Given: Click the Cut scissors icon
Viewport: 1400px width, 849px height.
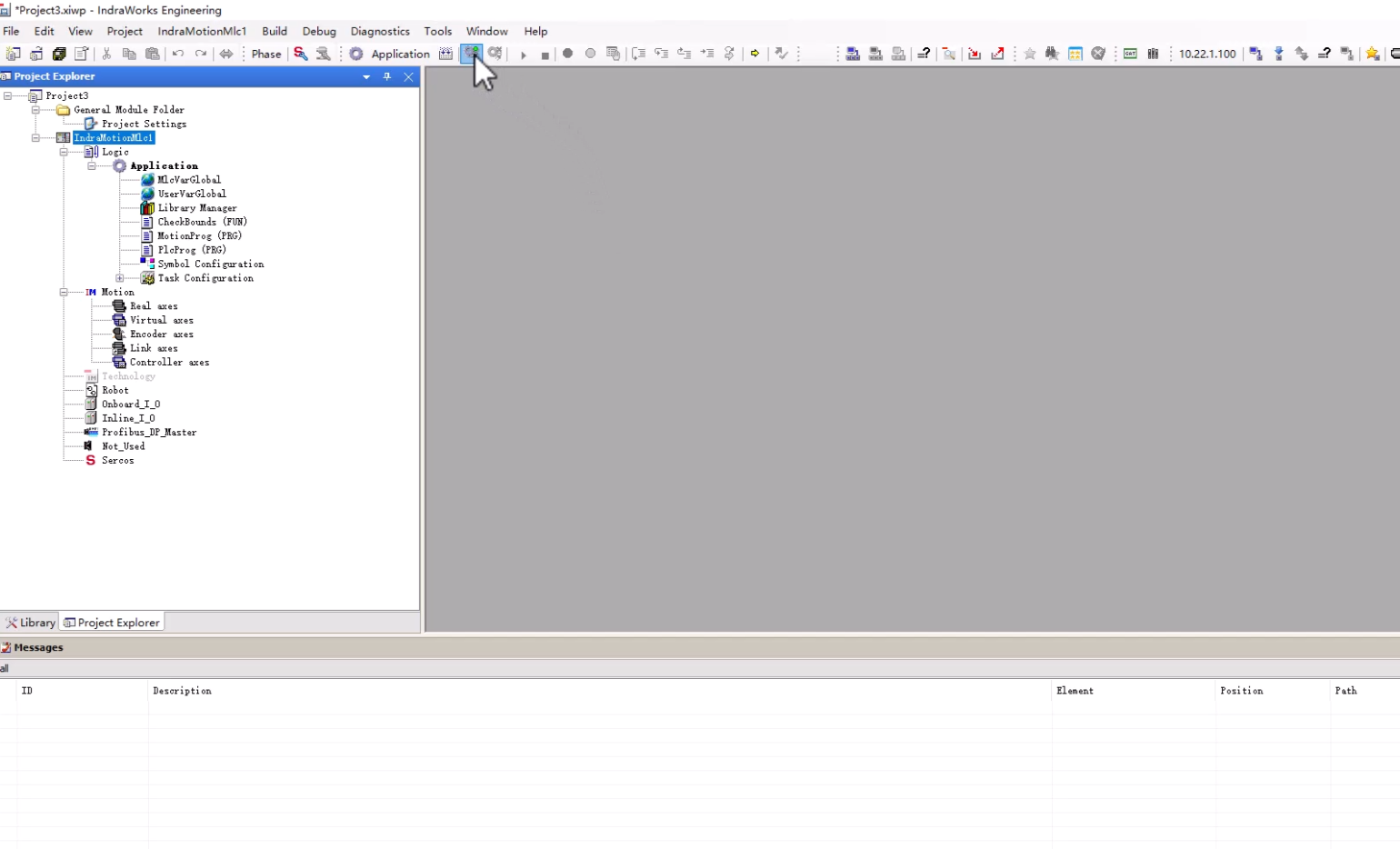Looking at the screenshot, I should 106,54.
